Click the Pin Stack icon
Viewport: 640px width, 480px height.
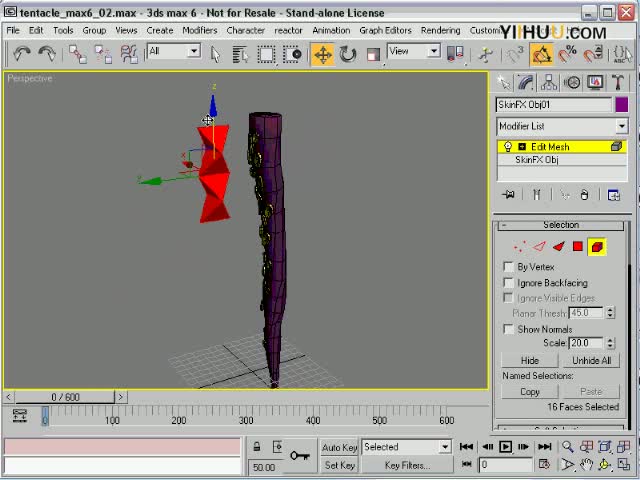click(509, 195)
